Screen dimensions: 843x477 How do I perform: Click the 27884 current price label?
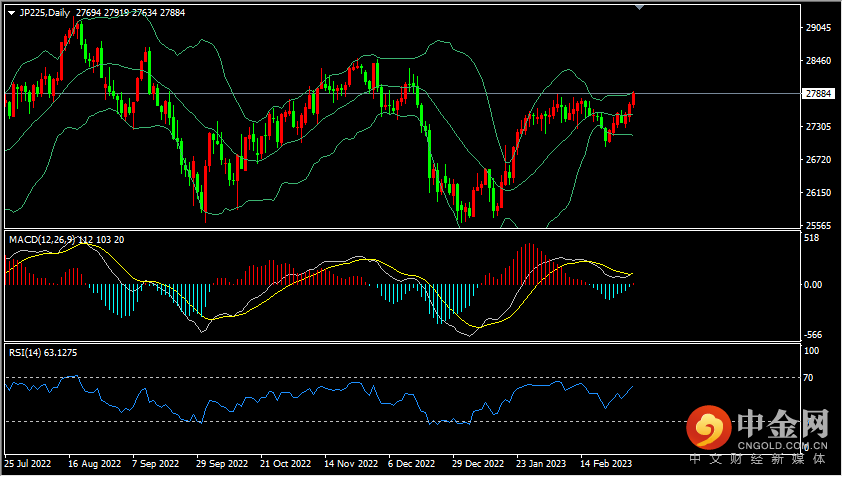pos(818,93)
